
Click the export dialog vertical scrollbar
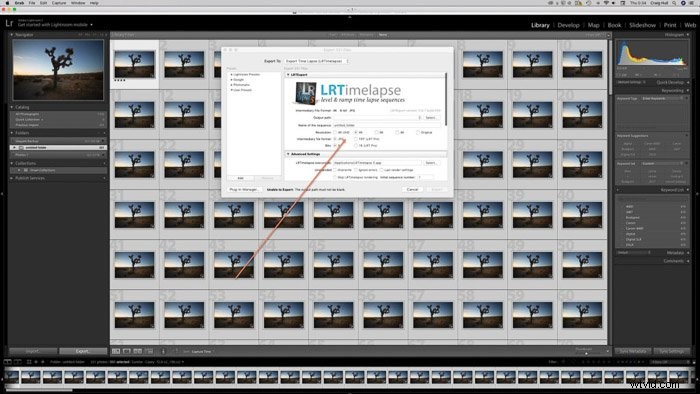(446, 98)
